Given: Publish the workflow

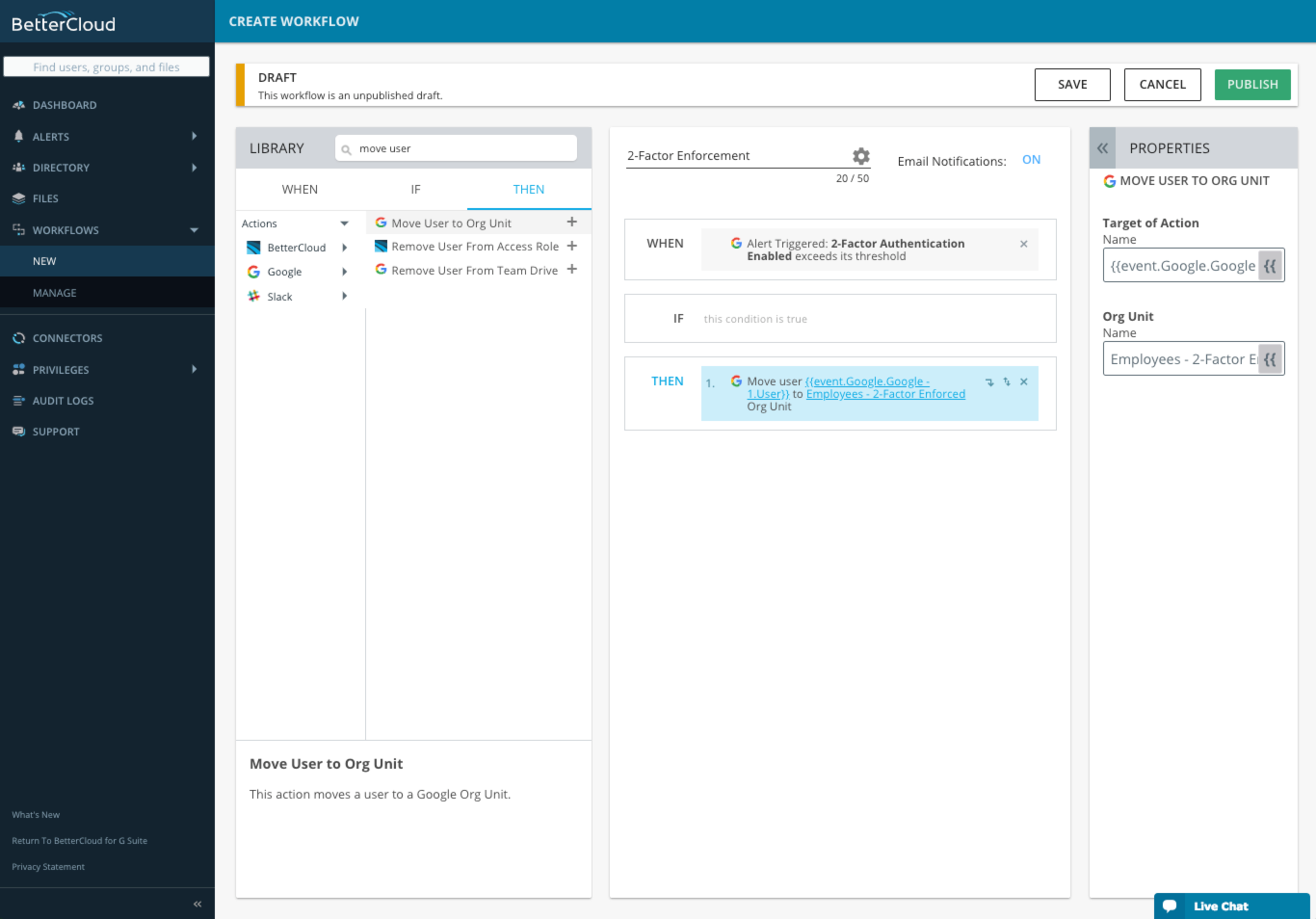Looking at the screenshot, I should [1252, 85].
